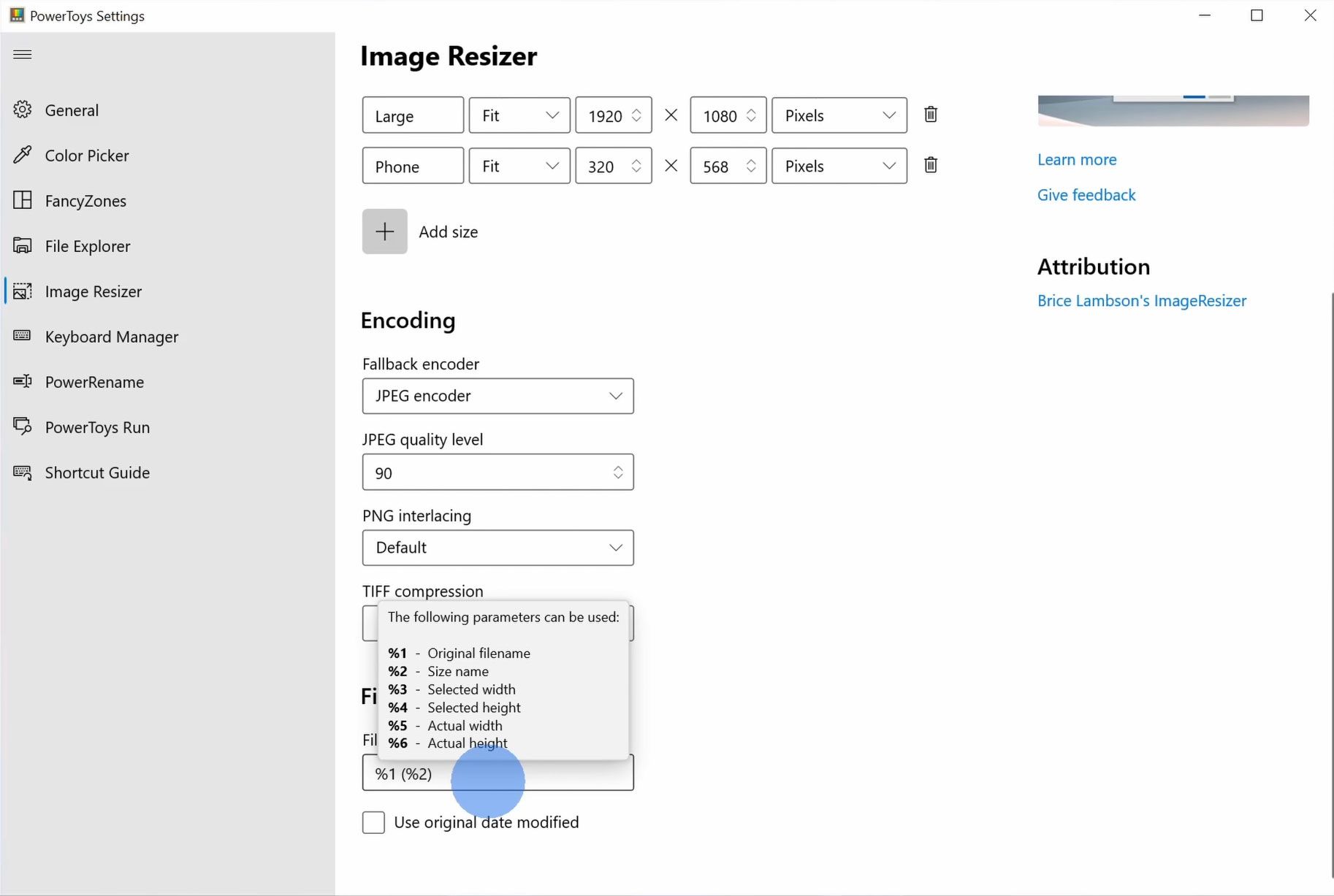Click the PowerToys Run icon
Image resolution: width=1334 pixels, height=896 pixels.
(x=23, y=426)
